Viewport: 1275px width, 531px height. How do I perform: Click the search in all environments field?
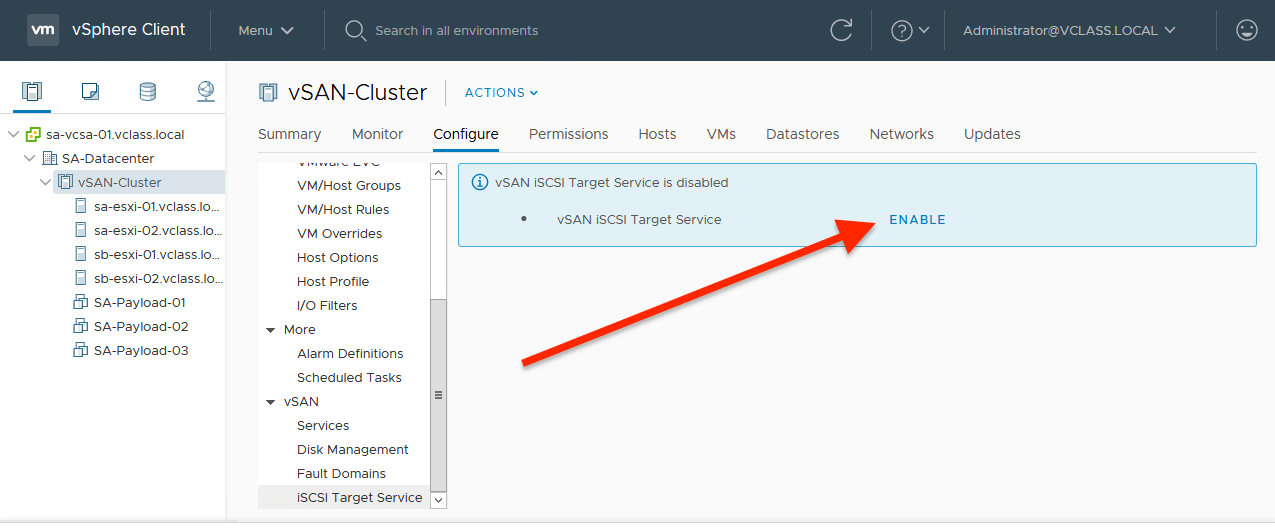456,31
